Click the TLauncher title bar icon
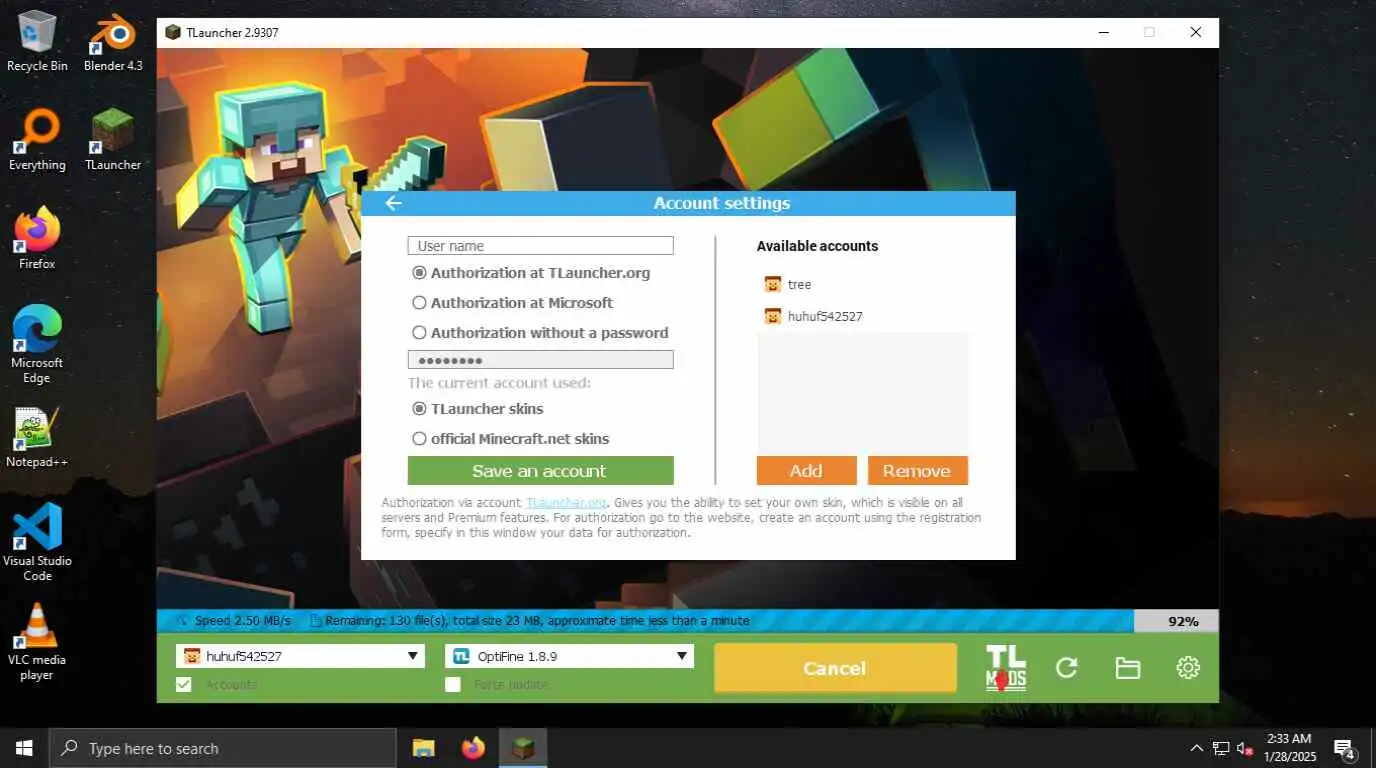 click(x=173, y=32)
